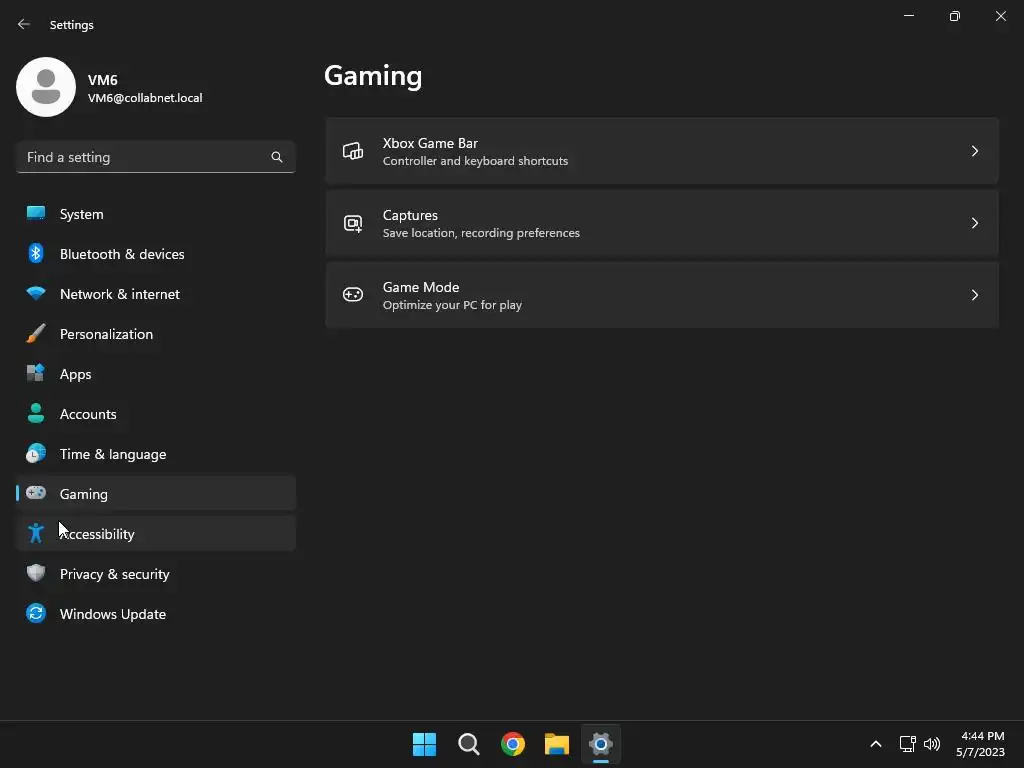
Task: Click the System monitor icon in sidebar
Action: (36, 213)
